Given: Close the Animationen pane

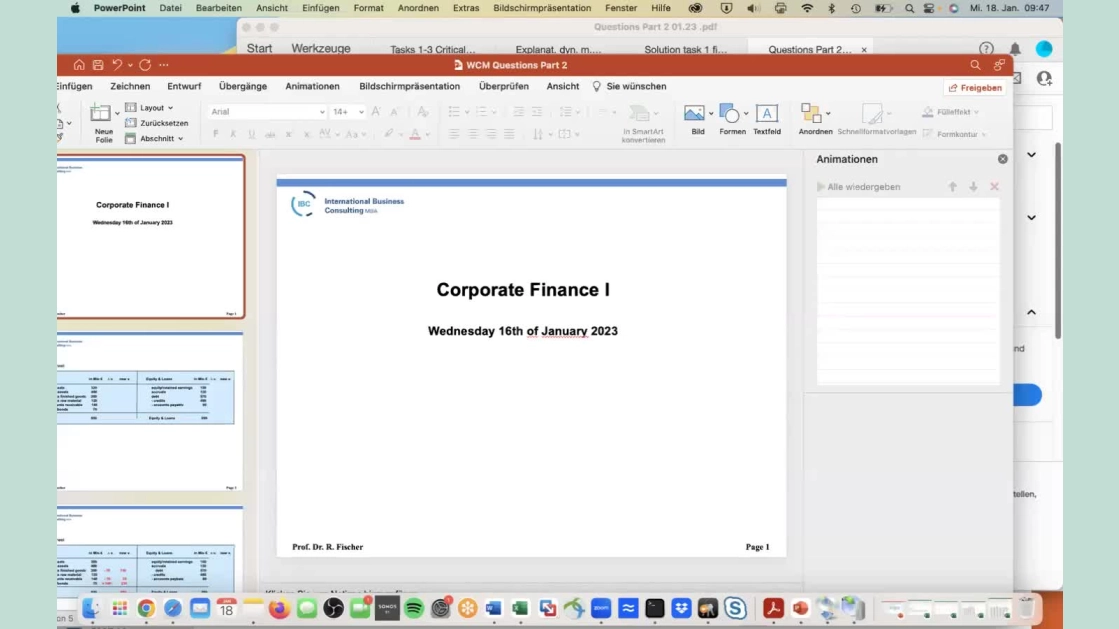Looking at the screenshot, I should (1002, 159).
